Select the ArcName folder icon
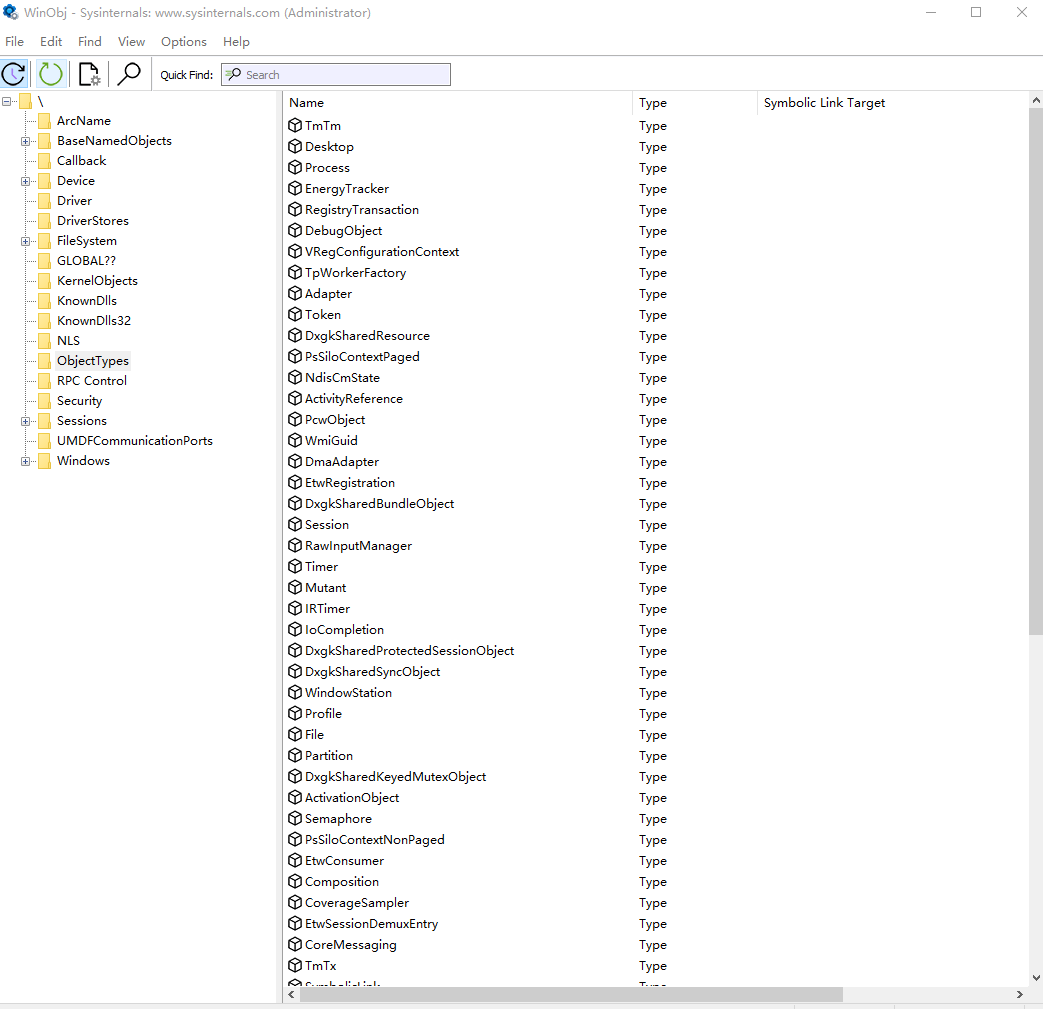 tap(45, 121)
